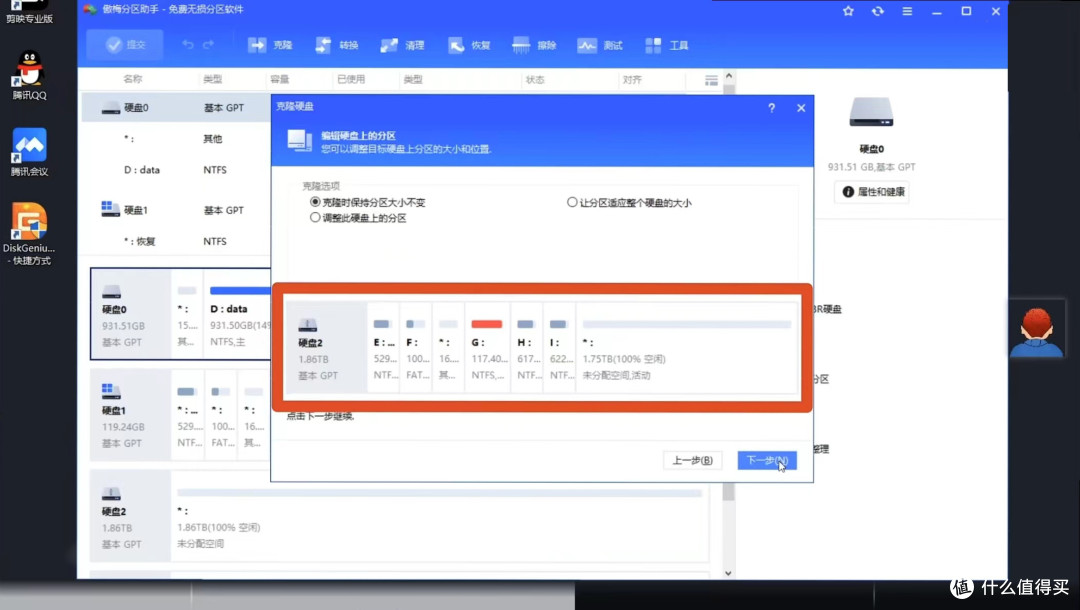Click the scroll down arrow of disk list
Screen dimensions: 1080x610
click(729, 573)
